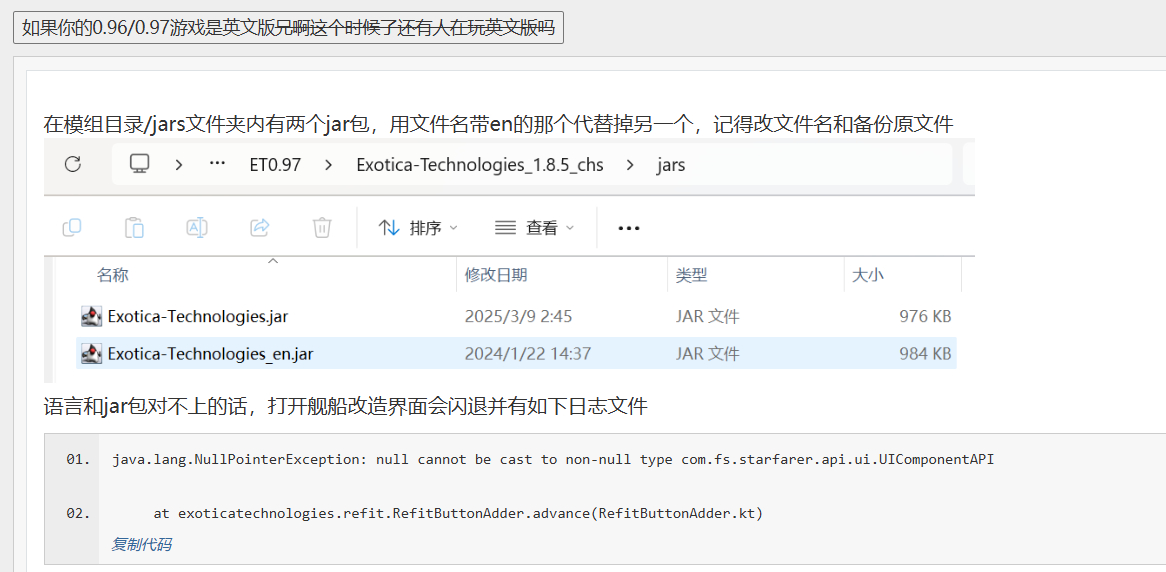This screenshot has height=572, width=1166.
Task: Click the Delete trash icon
Action: coord(322,228)
